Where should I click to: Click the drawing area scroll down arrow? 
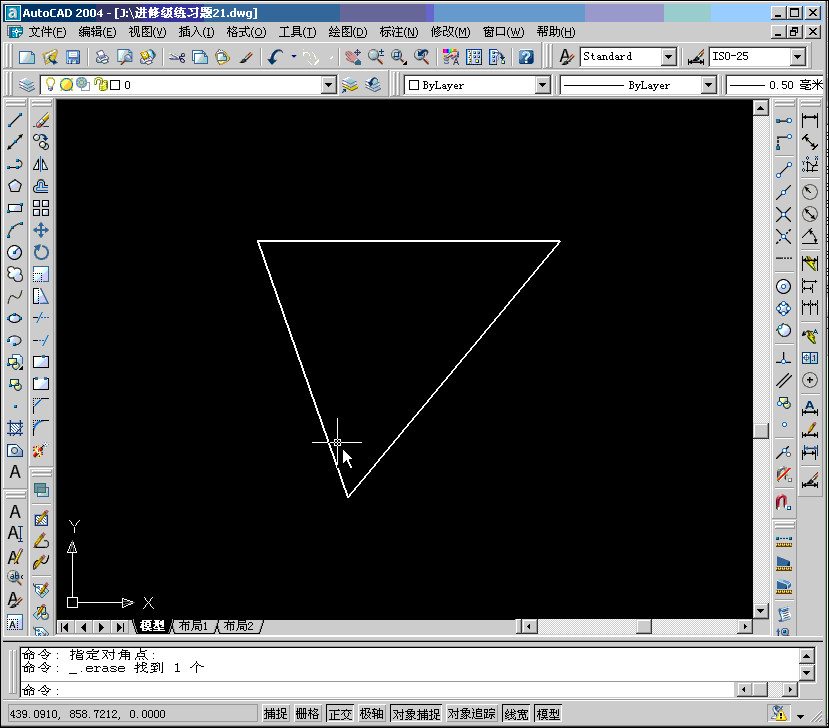click(760, 611)
